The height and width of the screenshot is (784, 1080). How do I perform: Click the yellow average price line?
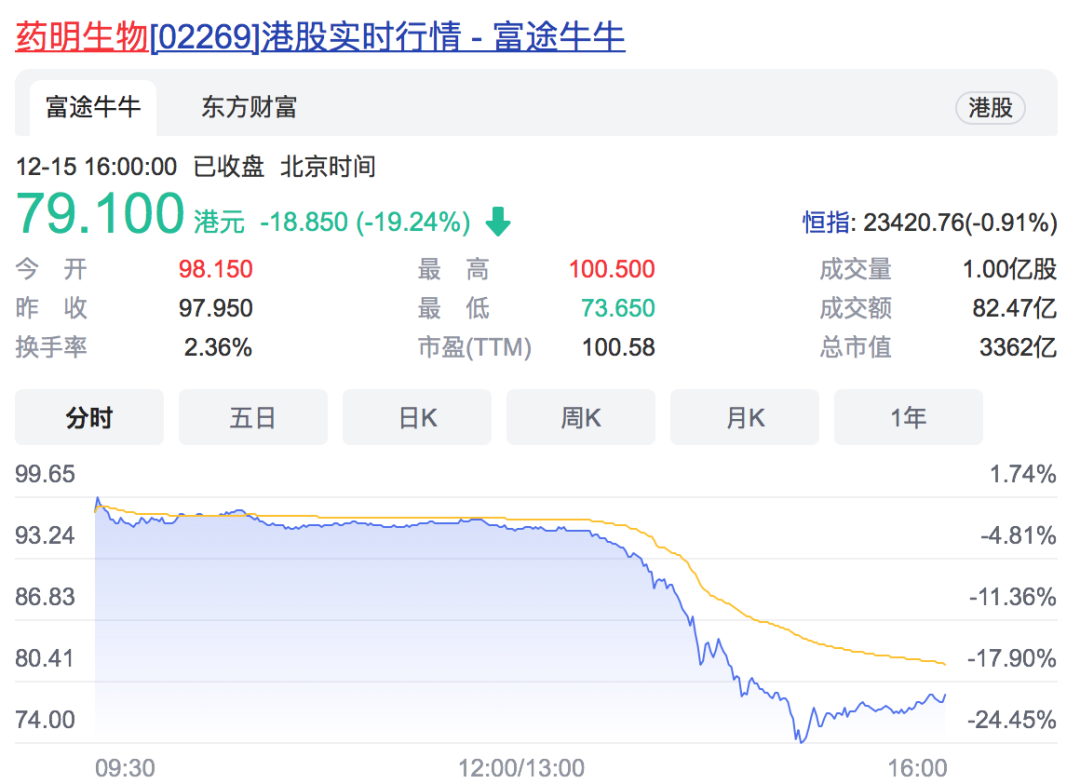[758, 620]
